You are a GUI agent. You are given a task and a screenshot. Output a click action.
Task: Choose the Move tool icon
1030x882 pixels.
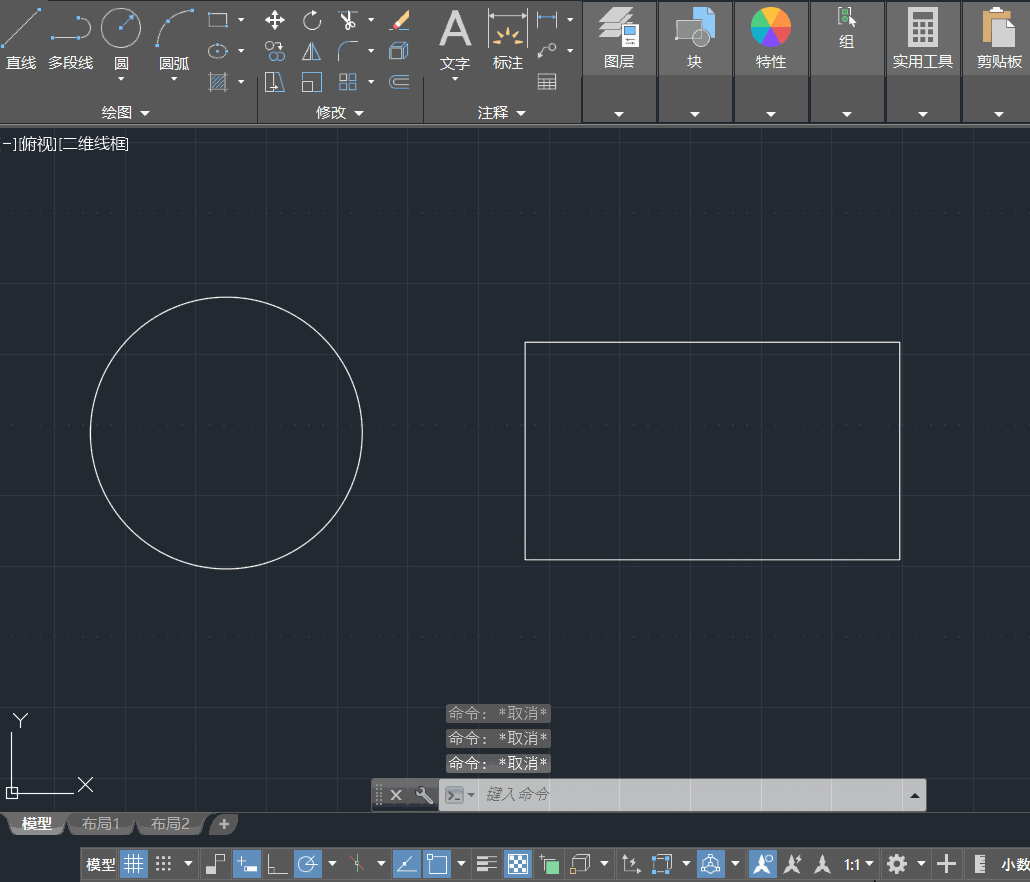tap(275, 20)
